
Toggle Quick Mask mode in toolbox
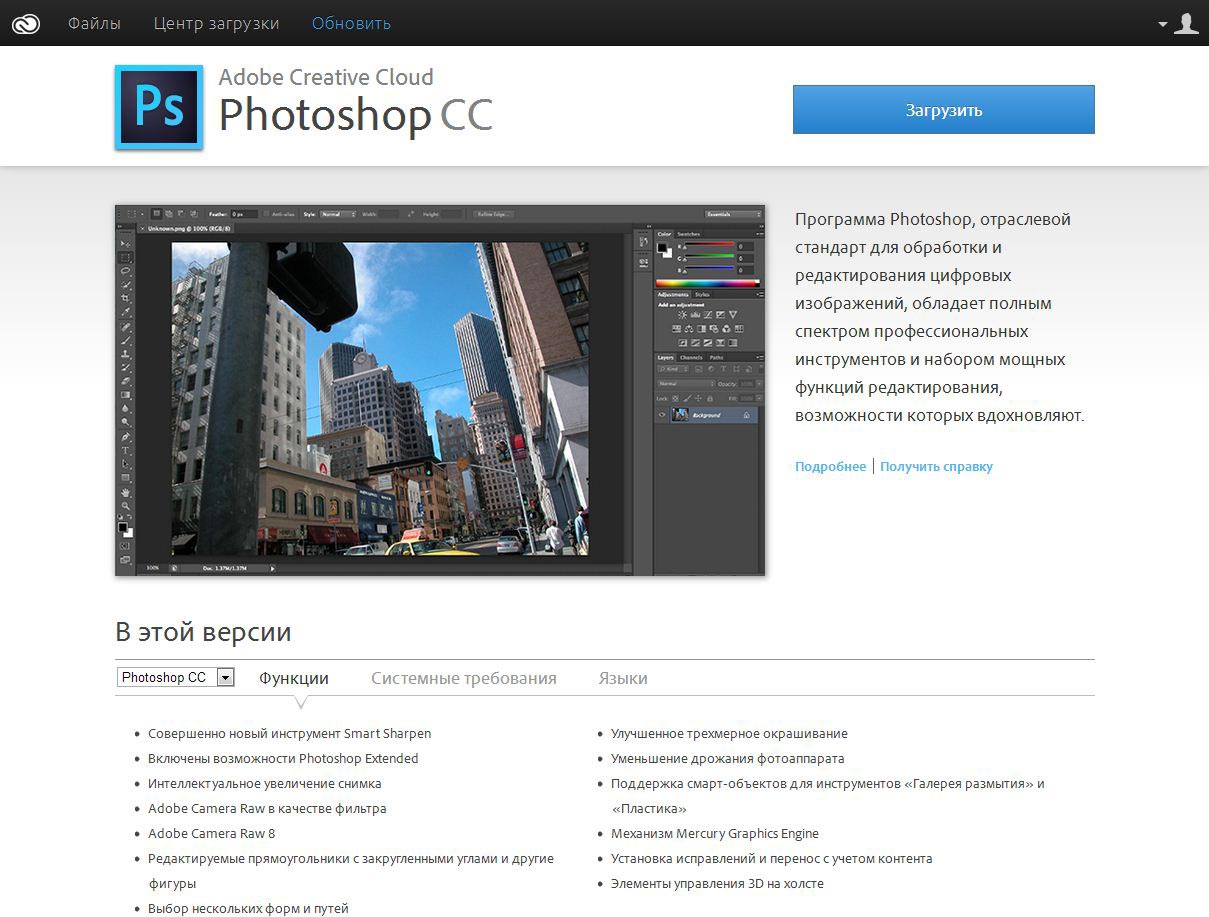pyautogui.click(x=124, y=546)
